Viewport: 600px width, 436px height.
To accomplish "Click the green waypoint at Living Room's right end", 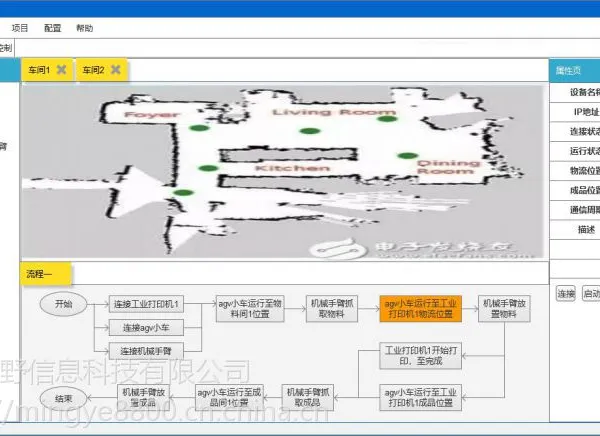I will (x=387, y=119).
